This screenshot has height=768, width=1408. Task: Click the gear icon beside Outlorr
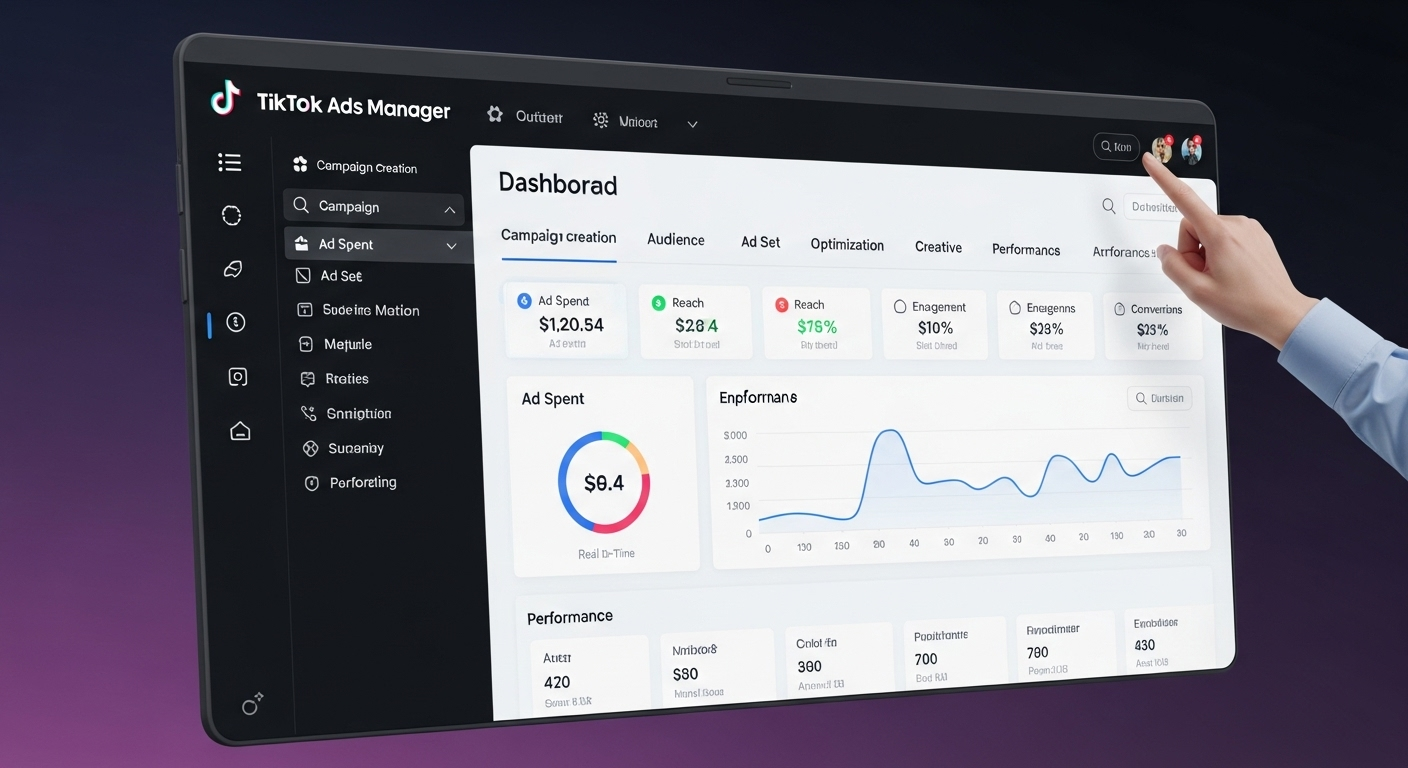point(494,115)
